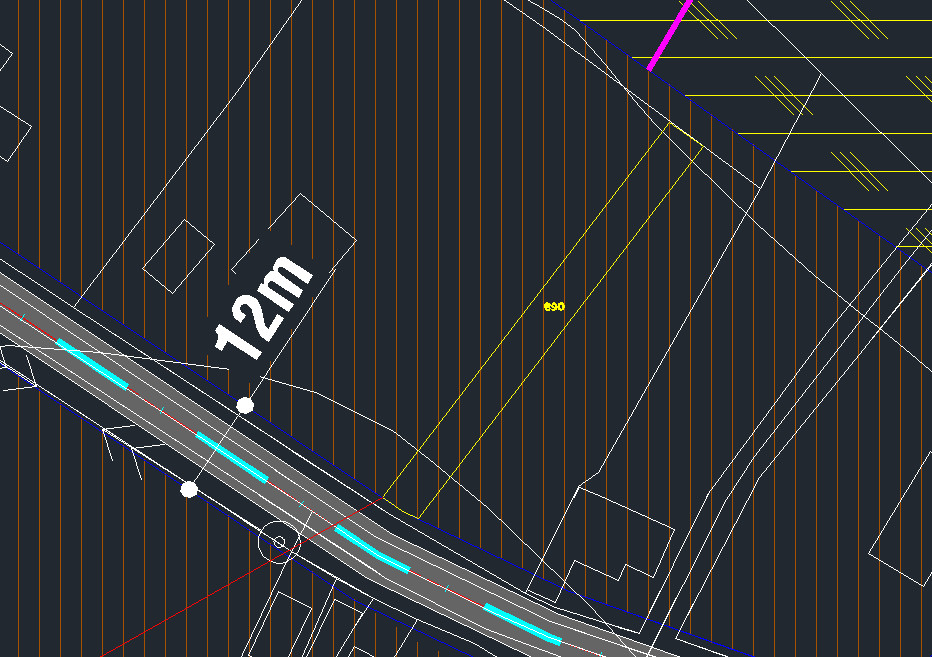The image size is (932, 657).
Task: Click the upper endpoint dot of the 12m dimension
Action: point(245,404)
